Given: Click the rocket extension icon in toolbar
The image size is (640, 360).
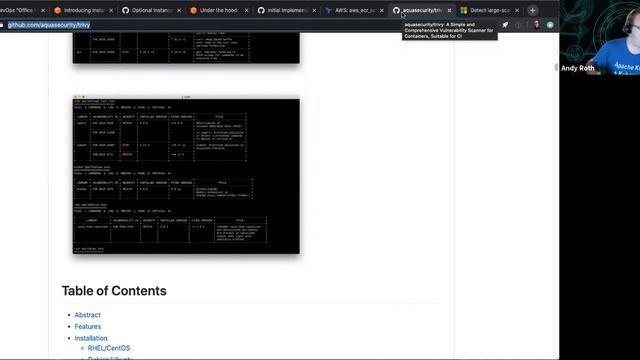Looking at the screenshot, I should (505, 25).
